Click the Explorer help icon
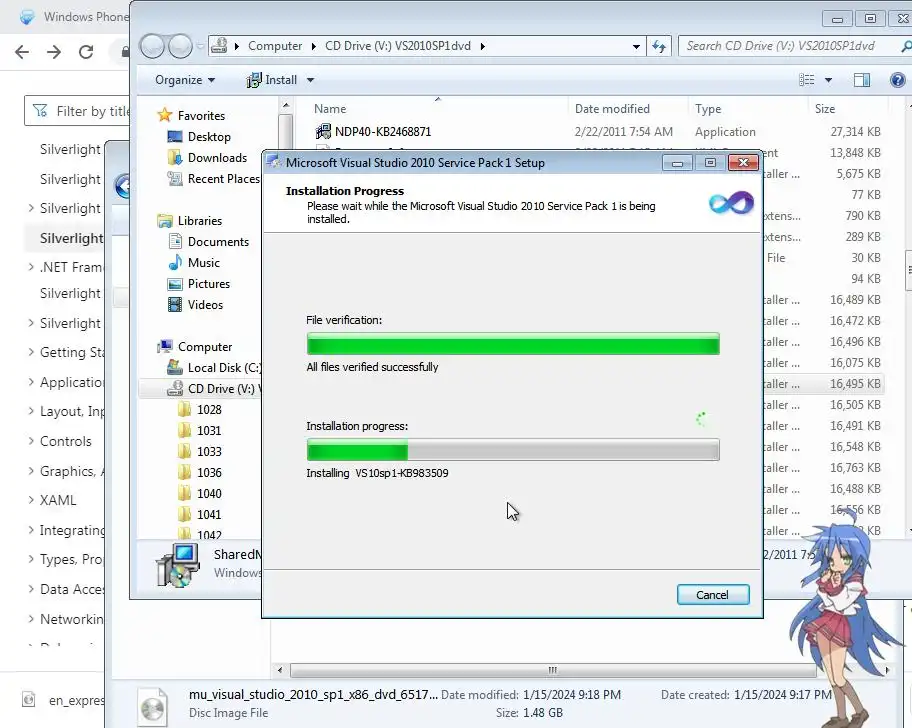The height and width of the screenshot is (728, 912). click(897, 80)
